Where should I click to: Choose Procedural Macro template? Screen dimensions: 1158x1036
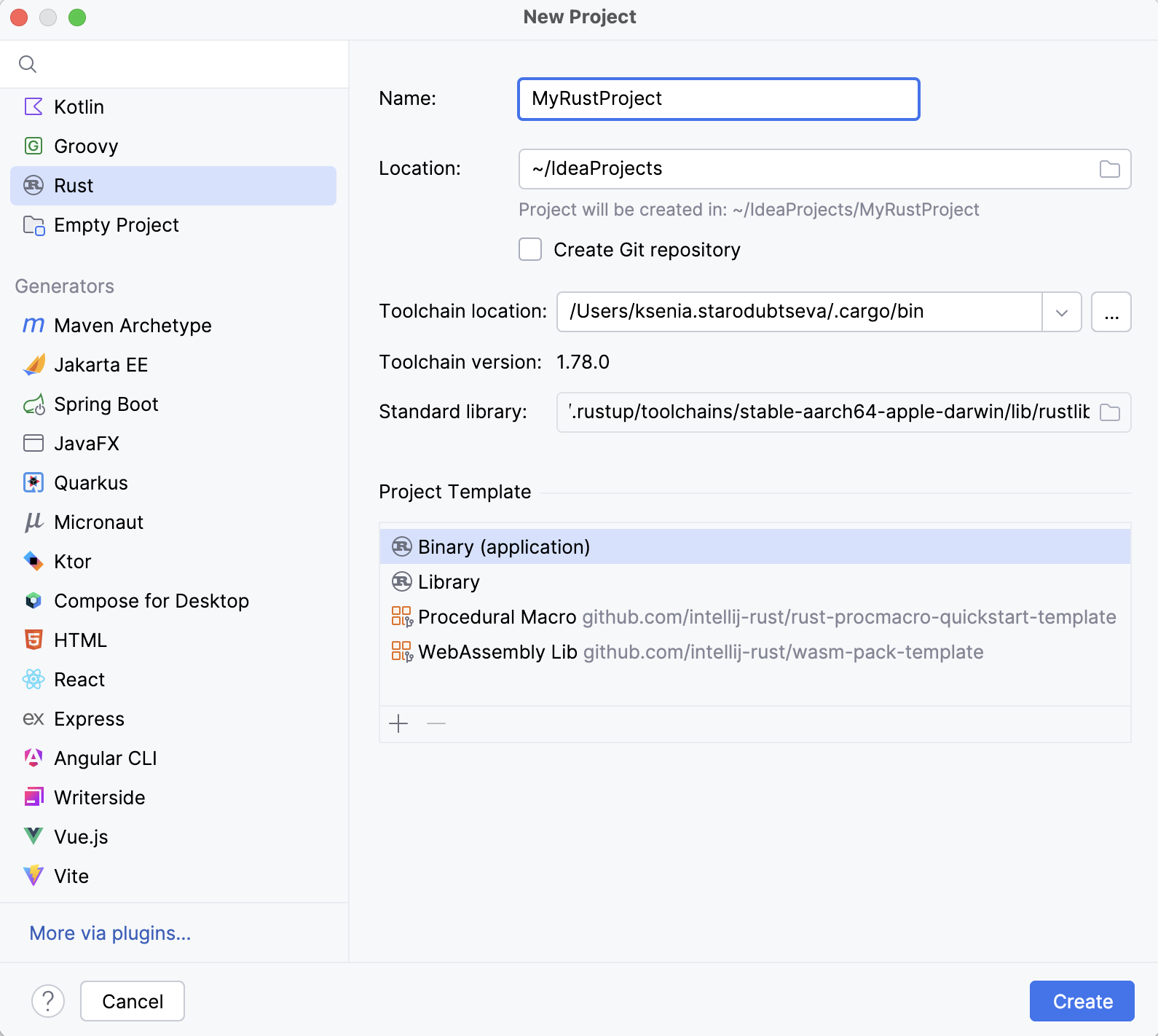point(497,617)
